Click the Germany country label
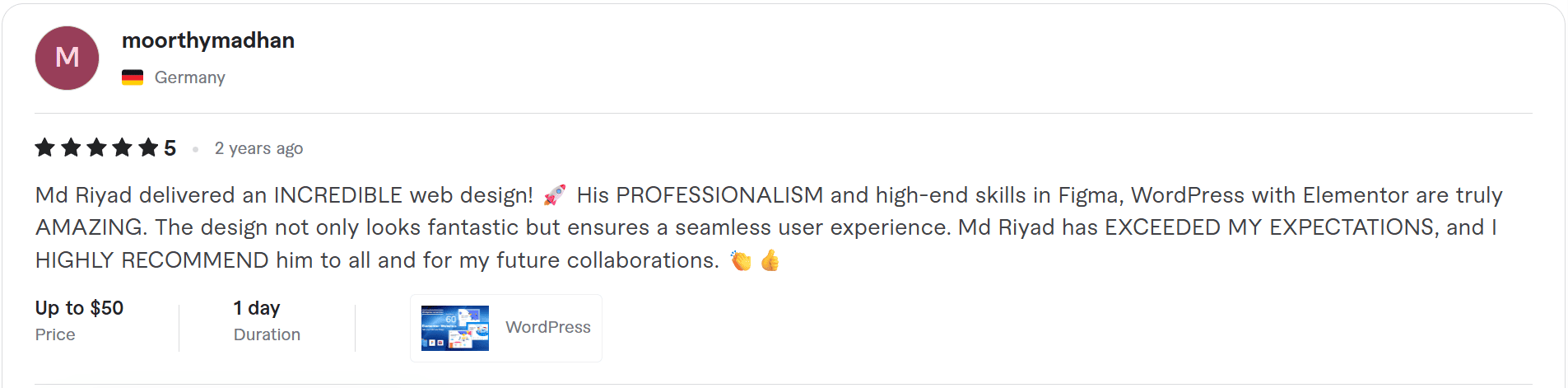Image resolution: width=1568 pixels, height=388 pixels. [189, 77]
